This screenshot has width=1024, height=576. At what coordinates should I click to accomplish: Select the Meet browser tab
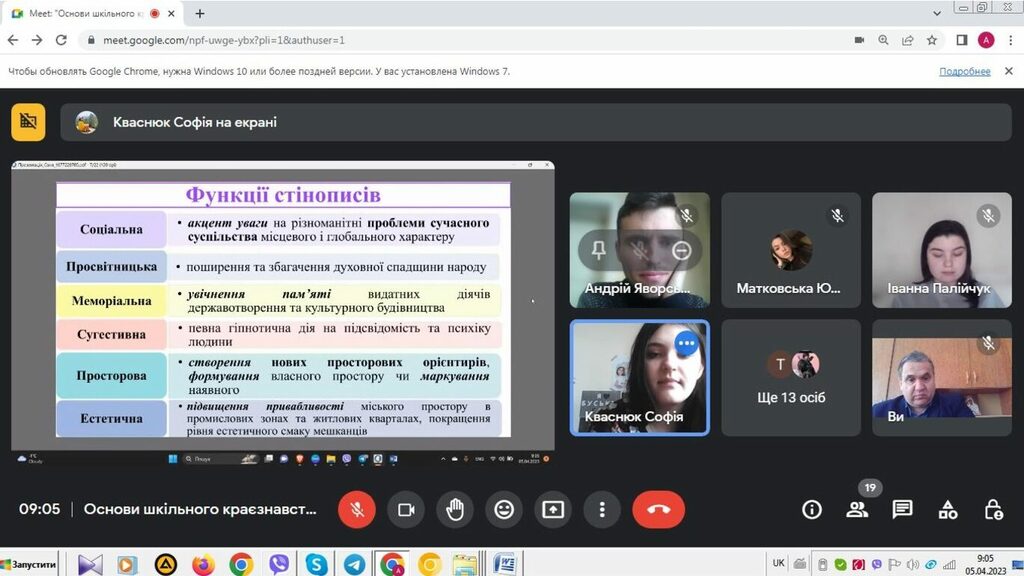pyautogui.click(x=90, y=14)
